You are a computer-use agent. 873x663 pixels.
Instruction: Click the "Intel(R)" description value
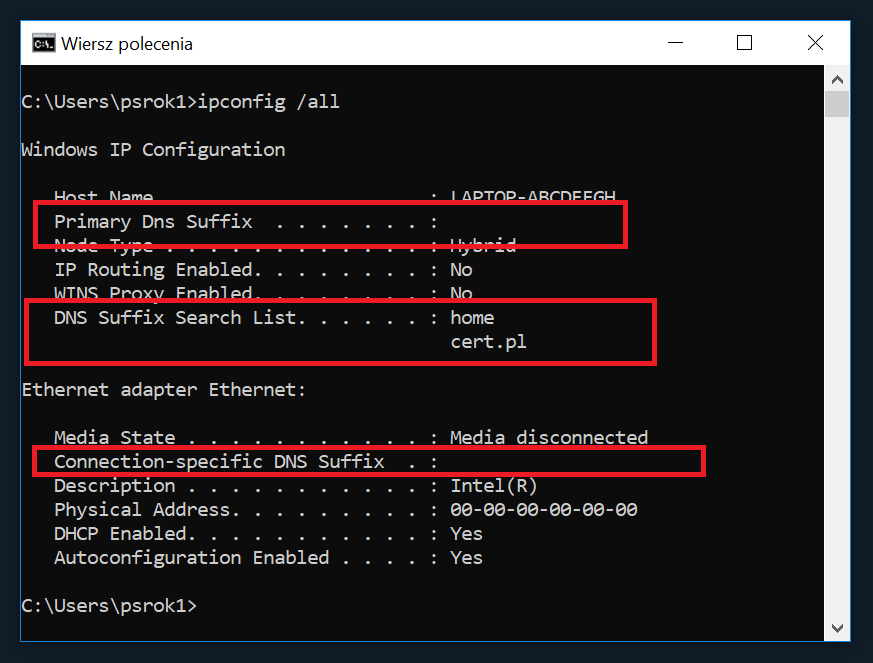tap(494, 486)
